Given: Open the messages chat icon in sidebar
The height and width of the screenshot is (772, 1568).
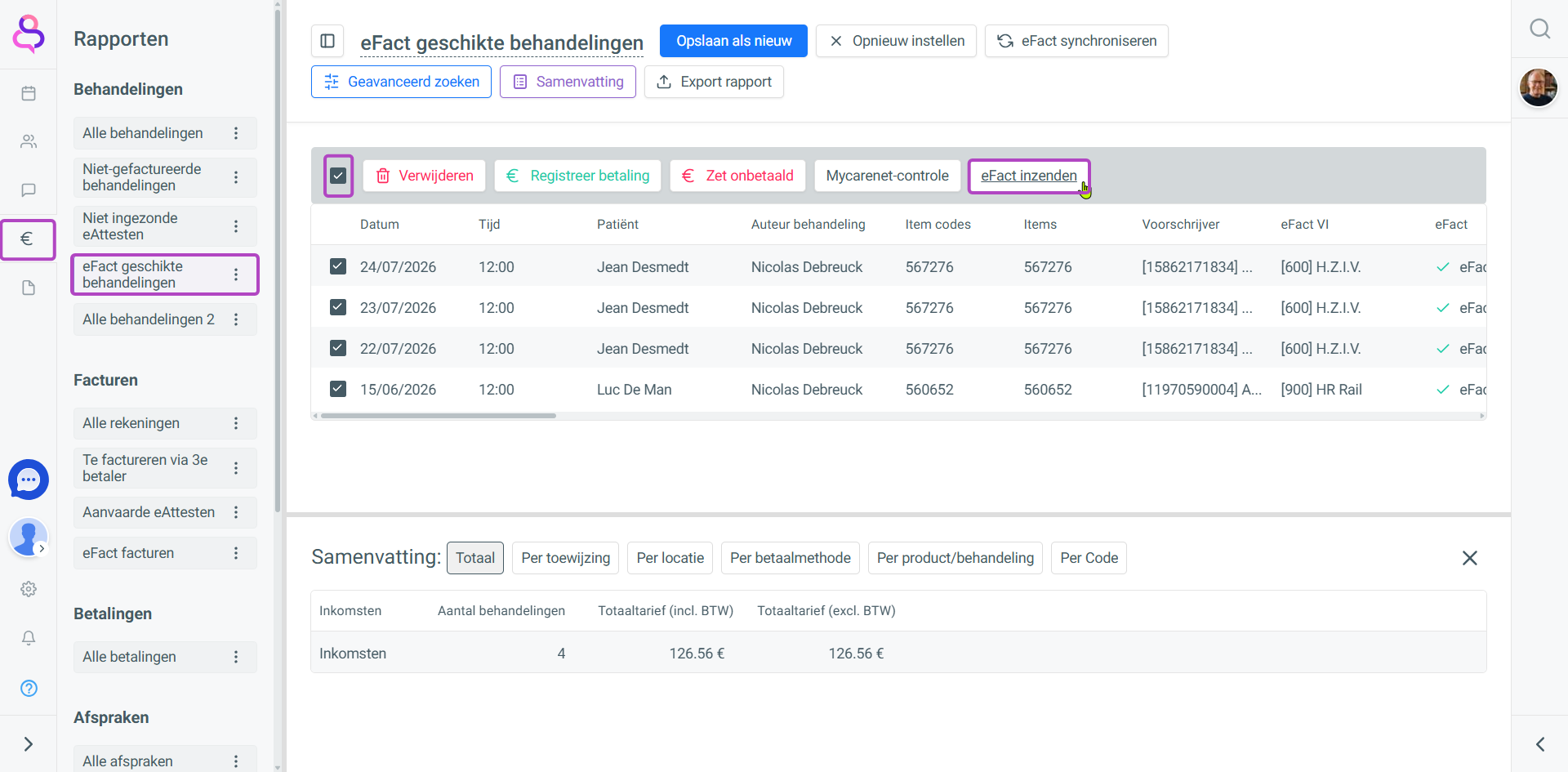Looking at the screenshot, I should [29, 190].
